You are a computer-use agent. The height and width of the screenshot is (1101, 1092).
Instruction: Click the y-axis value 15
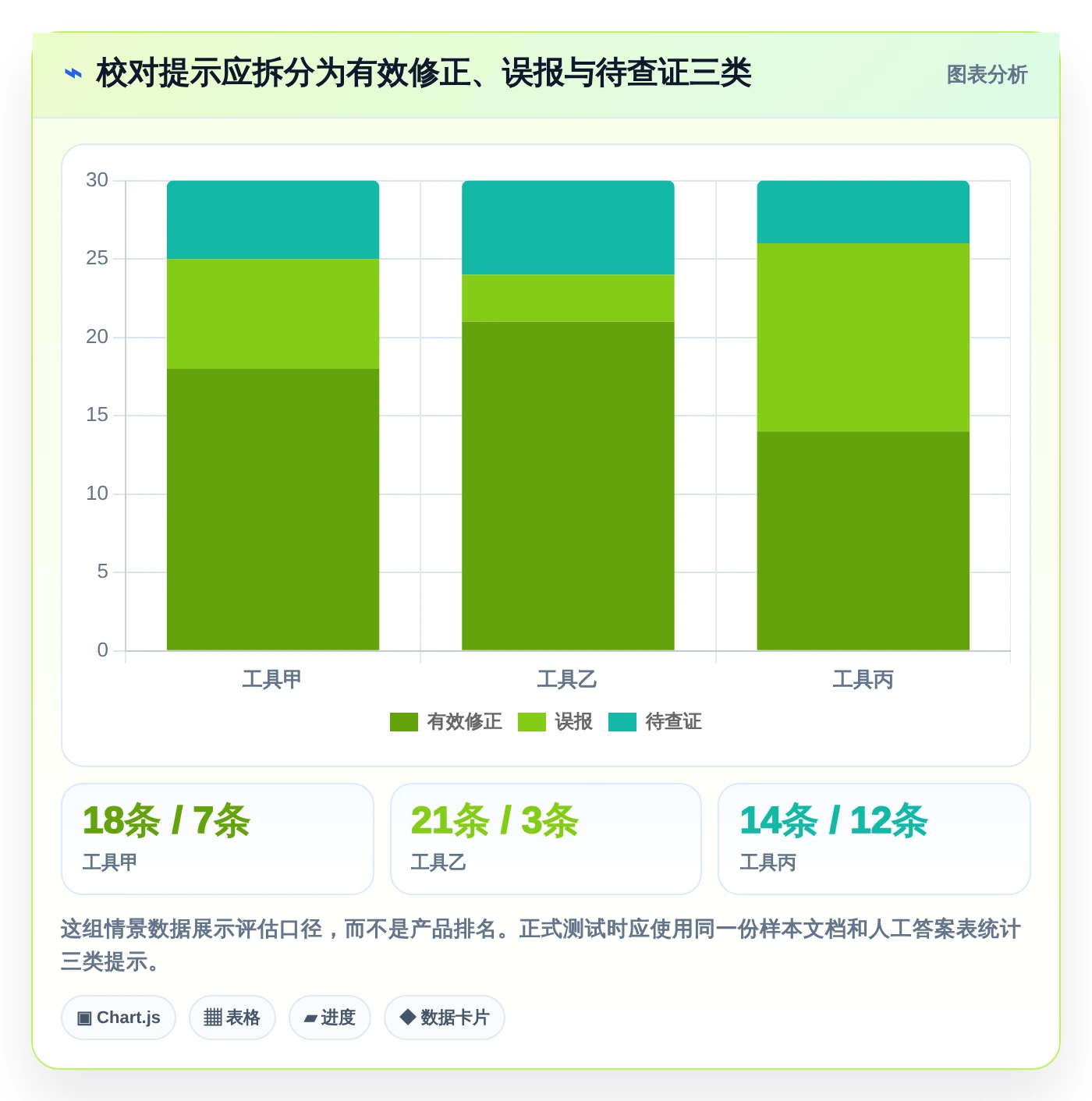[x=97, y=415]
